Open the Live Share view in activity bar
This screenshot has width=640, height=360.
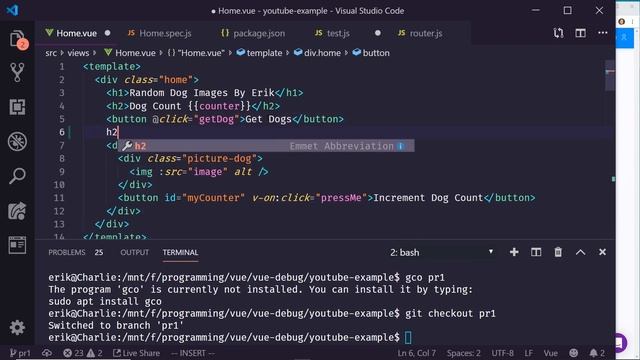17,211
